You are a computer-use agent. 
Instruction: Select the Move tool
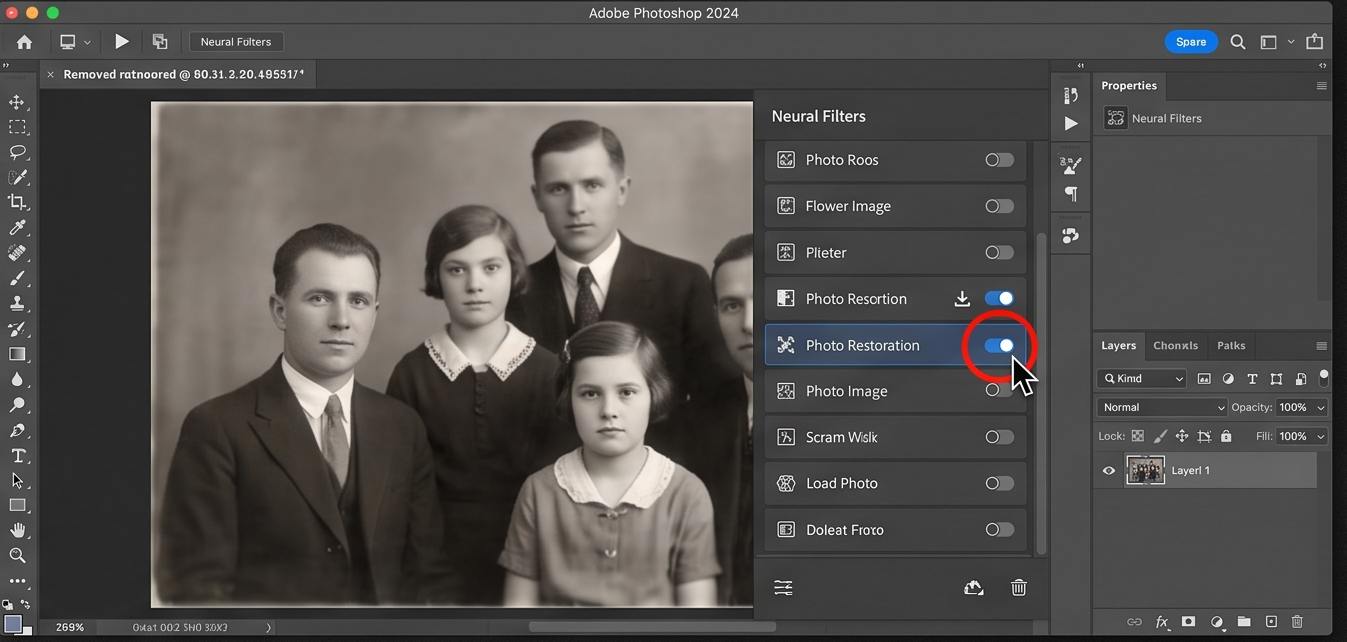point(17,102)
